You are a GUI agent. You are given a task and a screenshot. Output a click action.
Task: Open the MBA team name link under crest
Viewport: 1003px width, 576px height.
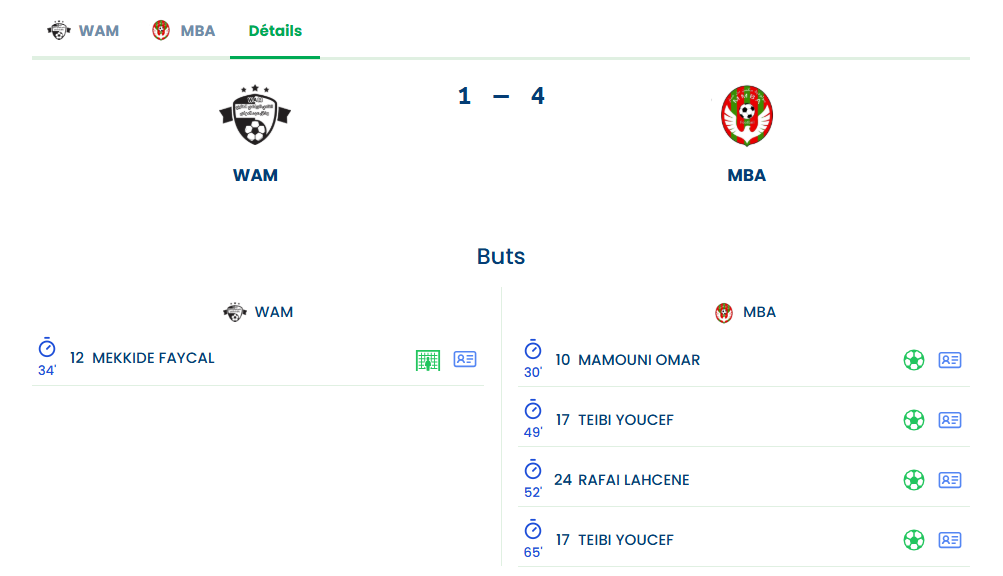(747, 175)
